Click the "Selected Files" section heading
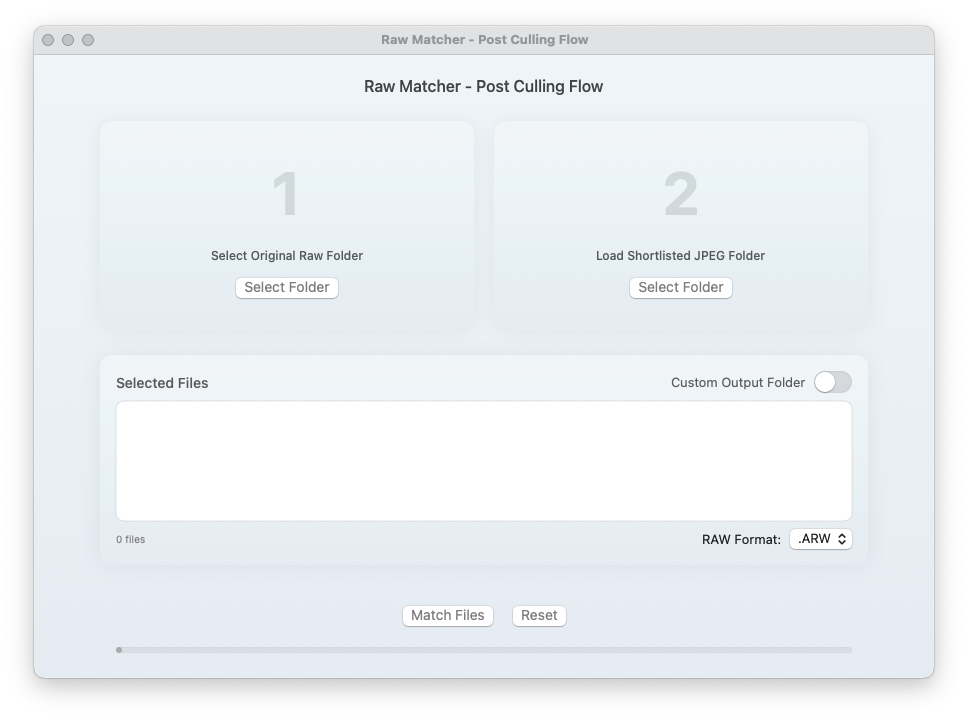Image resolution: width=968 pixels, height=720 pixels. point(162,383)
